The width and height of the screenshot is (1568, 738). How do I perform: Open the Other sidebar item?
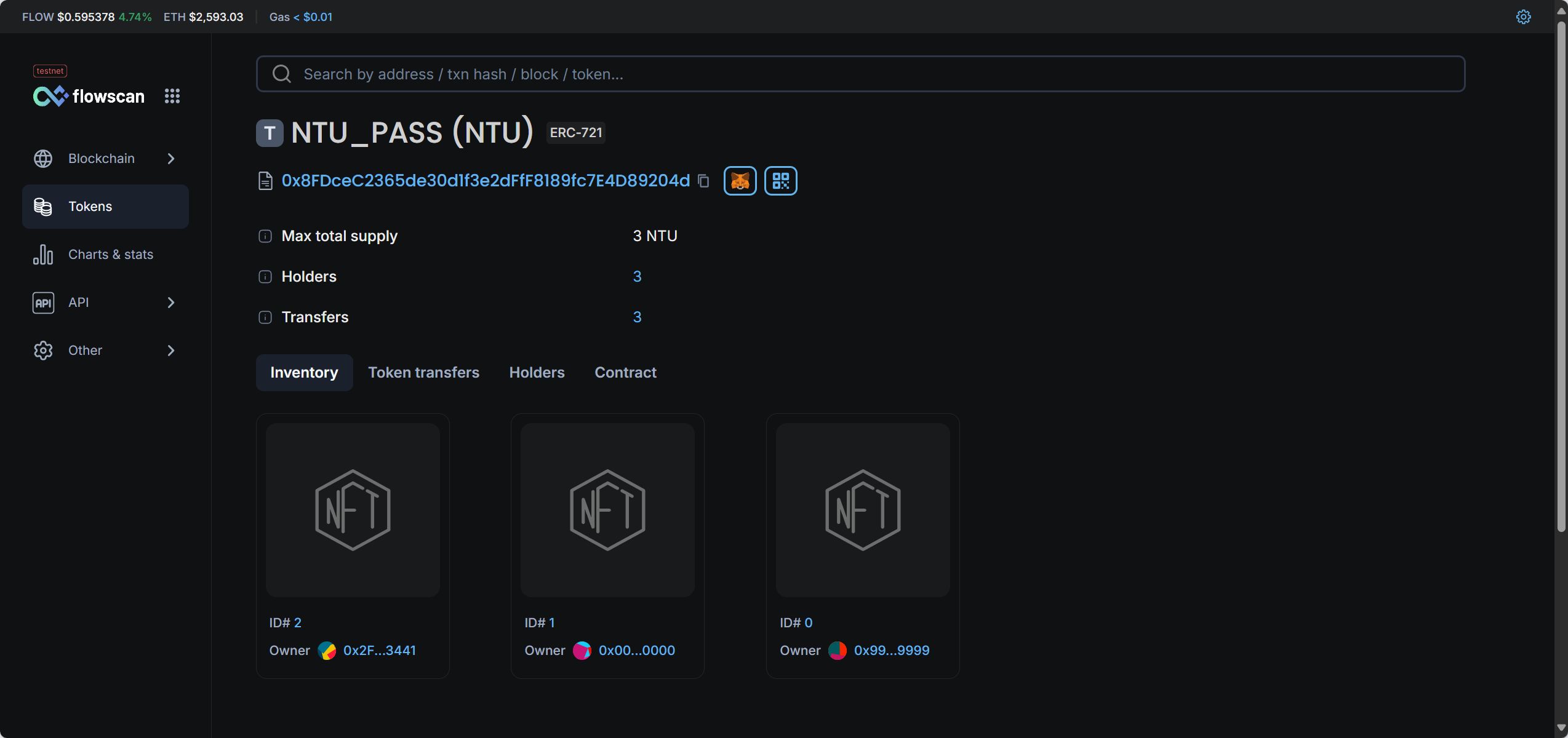click(x=105, y=351)
